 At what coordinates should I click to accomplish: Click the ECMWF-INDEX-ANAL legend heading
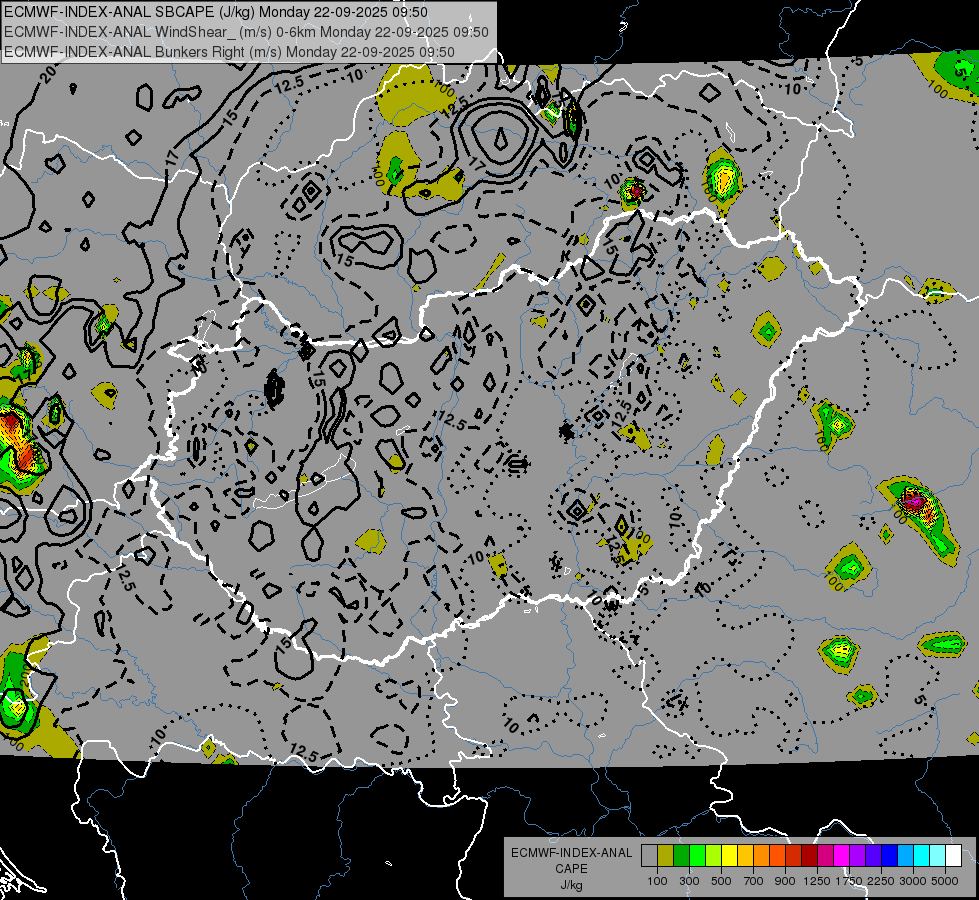(x=571, y=853)
